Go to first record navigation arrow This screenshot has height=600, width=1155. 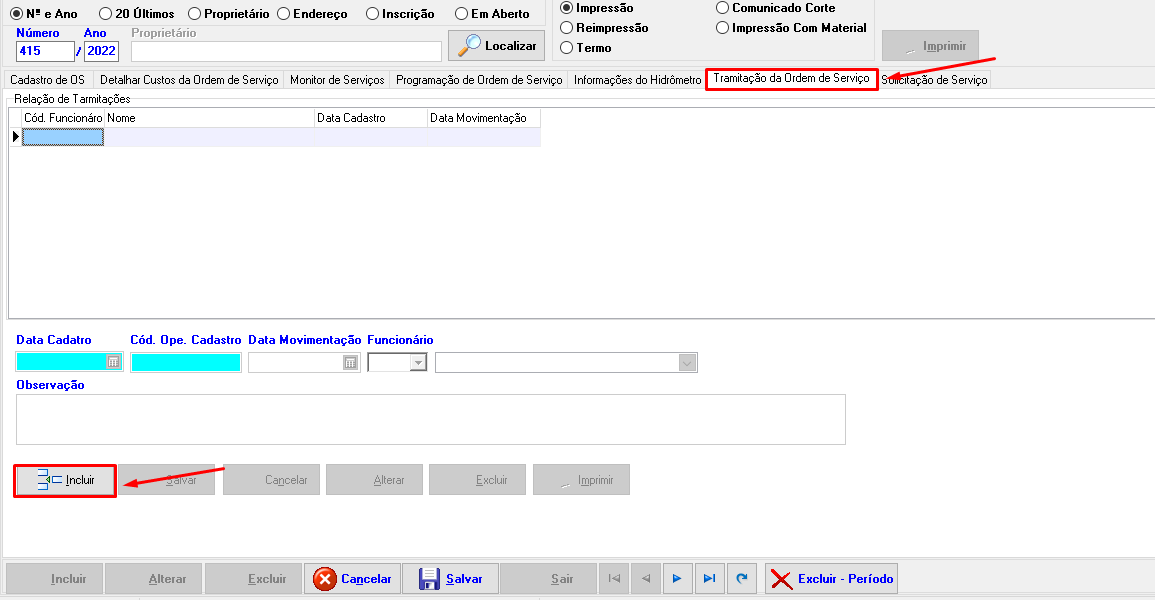point(614,579)
